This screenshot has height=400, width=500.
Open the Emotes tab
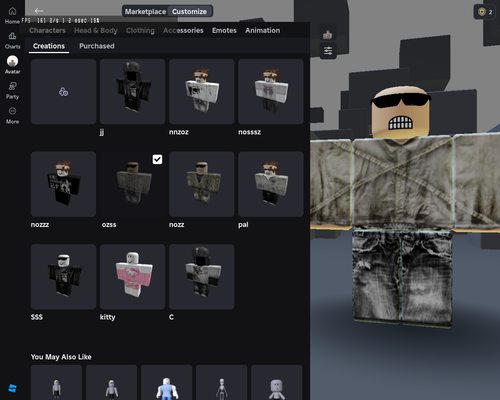coord(224,30)
